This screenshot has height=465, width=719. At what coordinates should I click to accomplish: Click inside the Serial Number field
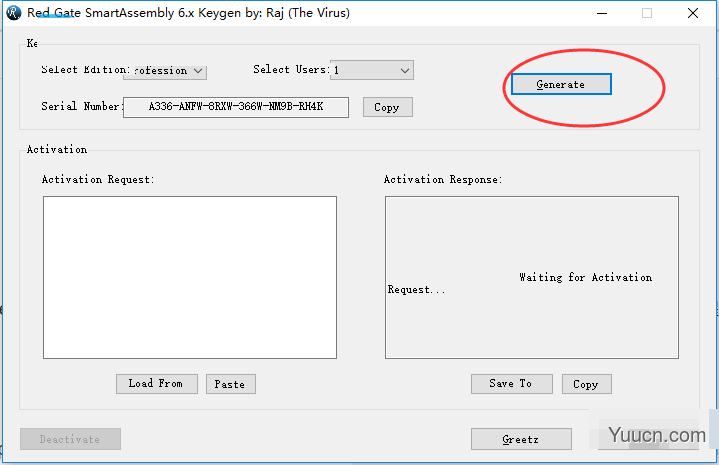pos(236,107)
